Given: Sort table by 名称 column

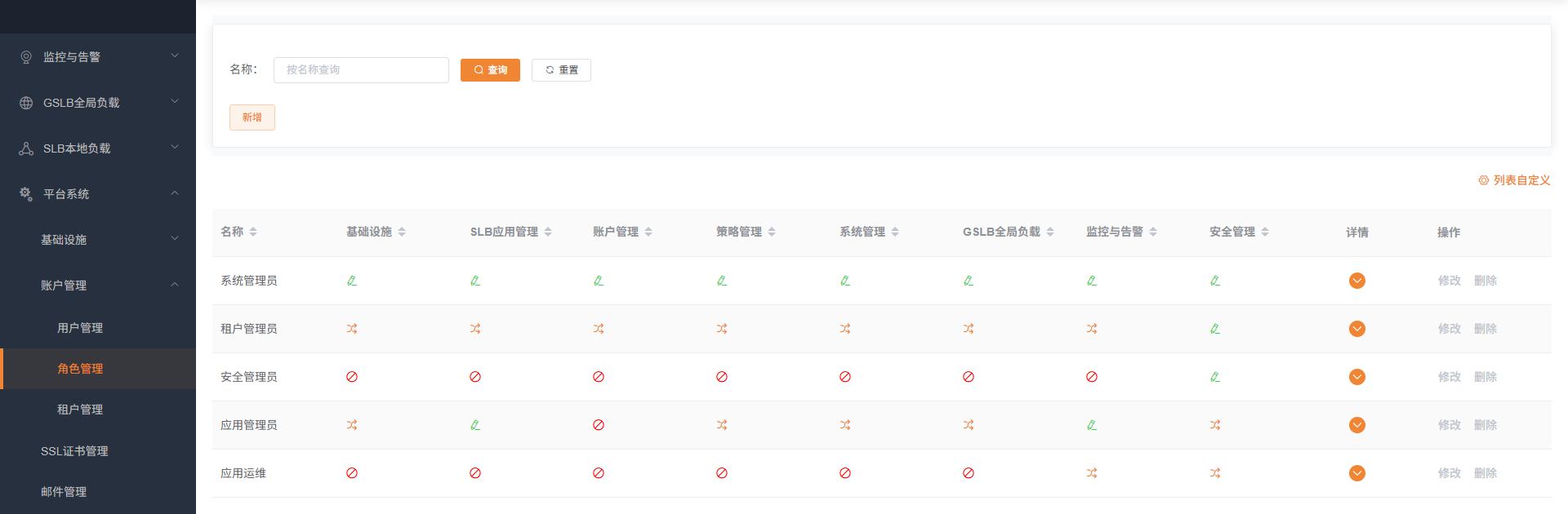Looking at the screenshot, I should click(253, 233).
